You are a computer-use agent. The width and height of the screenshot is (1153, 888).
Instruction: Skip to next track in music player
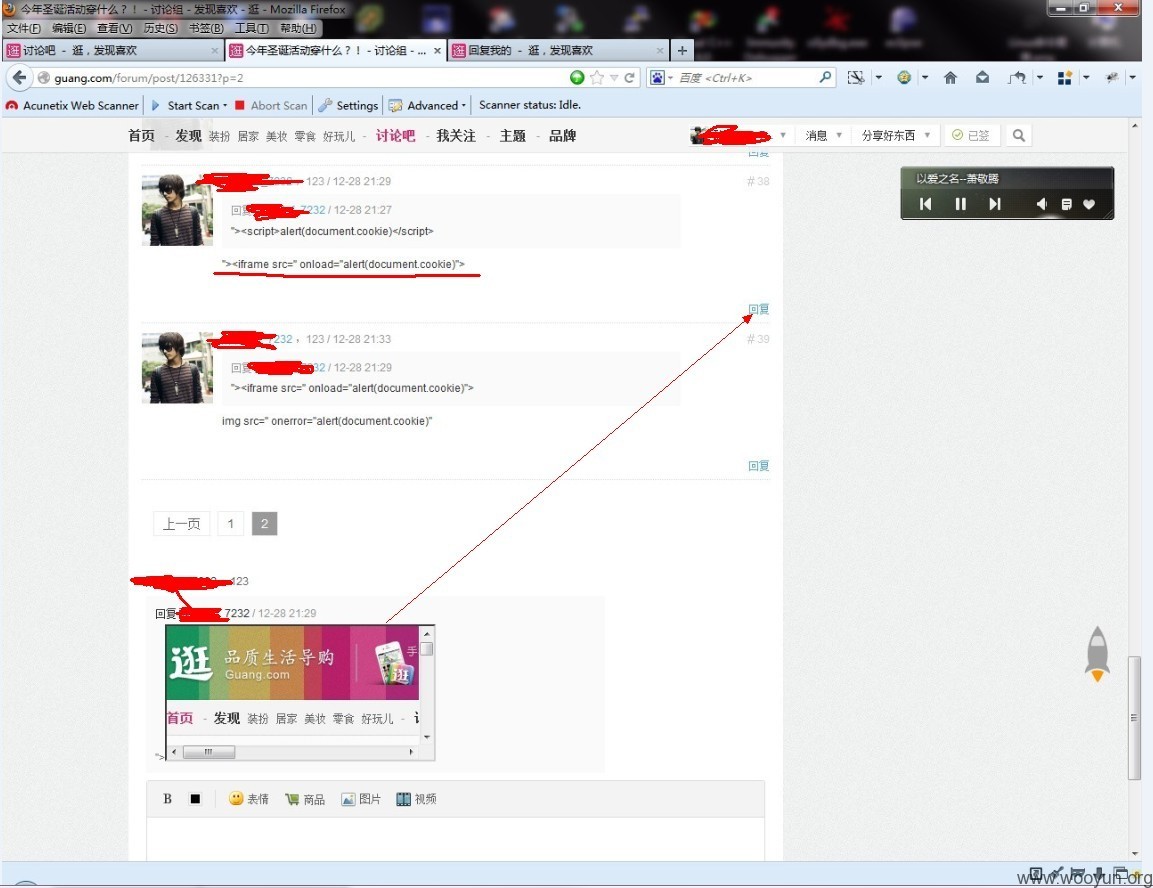click(x=995, y=204)
